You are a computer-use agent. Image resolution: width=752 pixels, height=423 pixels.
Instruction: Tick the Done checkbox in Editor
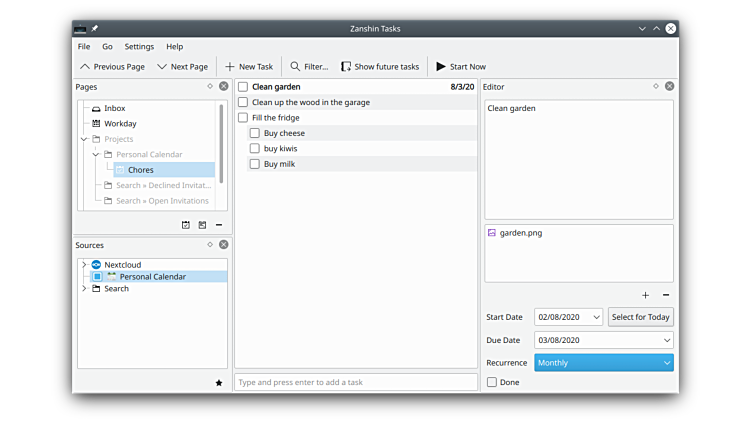492,382
